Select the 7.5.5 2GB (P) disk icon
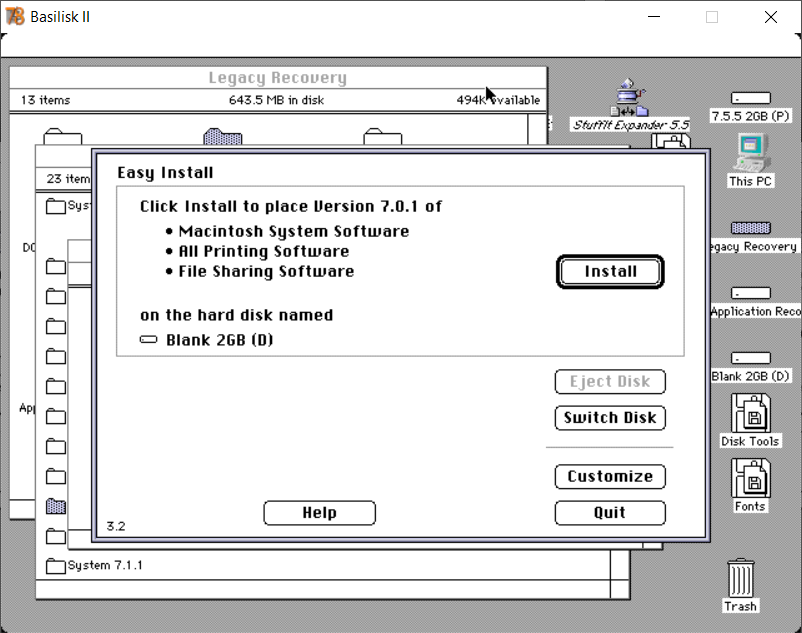This screenshot has height=633, width=802. pyautogui.click(x=750, y=98)
